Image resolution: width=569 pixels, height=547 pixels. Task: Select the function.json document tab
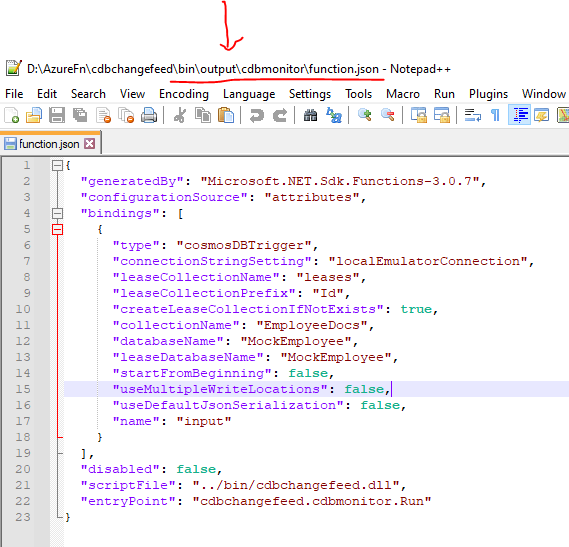(x=50, y=144)
